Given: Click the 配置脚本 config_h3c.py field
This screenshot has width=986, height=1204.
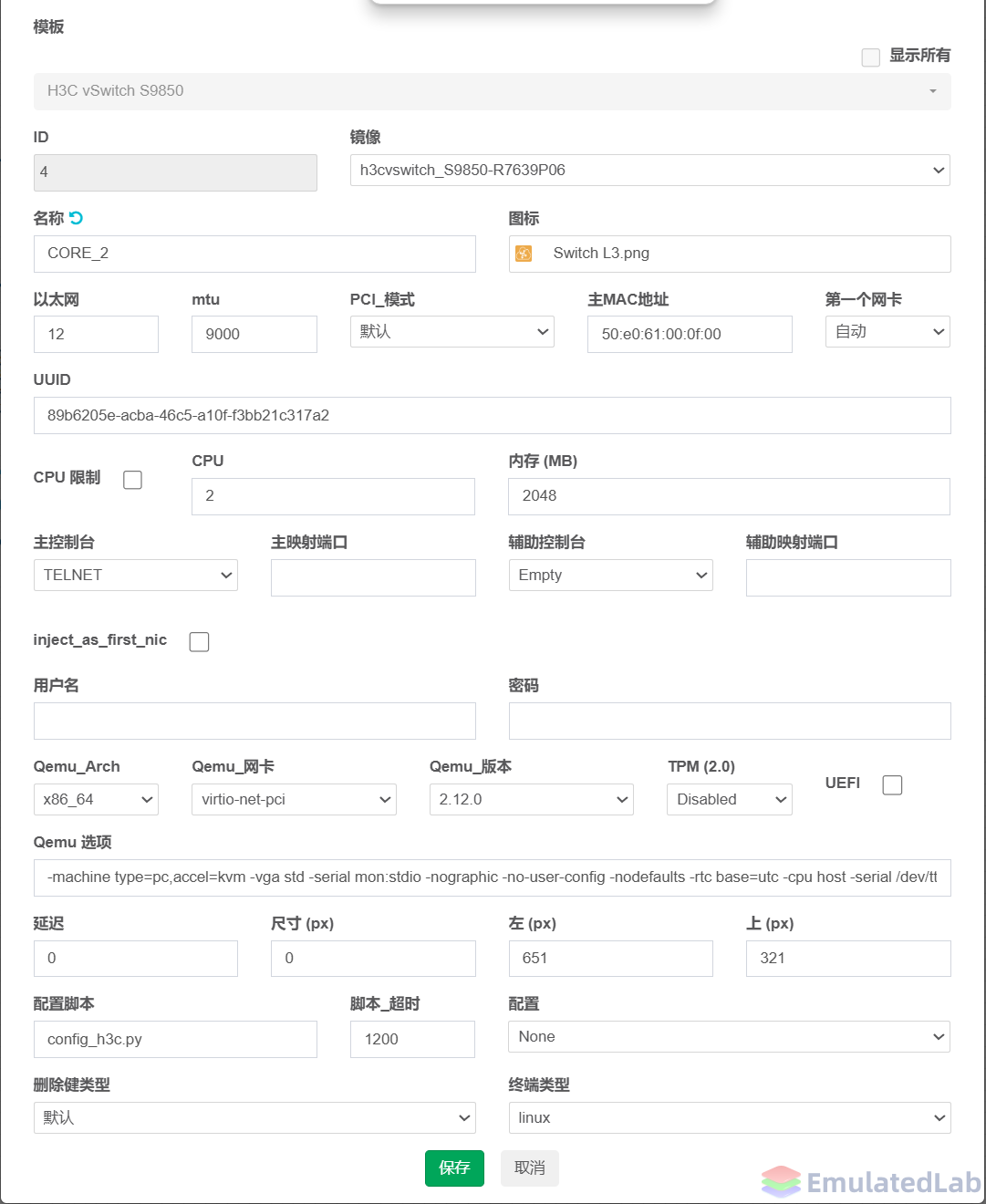Looking at the screenshot, I should click(175, 1040).
